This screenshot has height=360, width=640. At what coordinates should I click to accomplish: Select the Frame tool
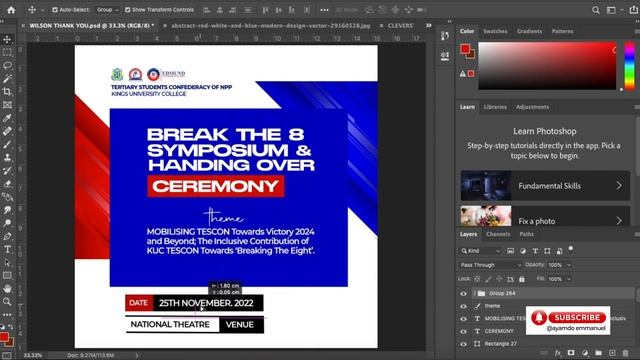(x=7, y=105)
